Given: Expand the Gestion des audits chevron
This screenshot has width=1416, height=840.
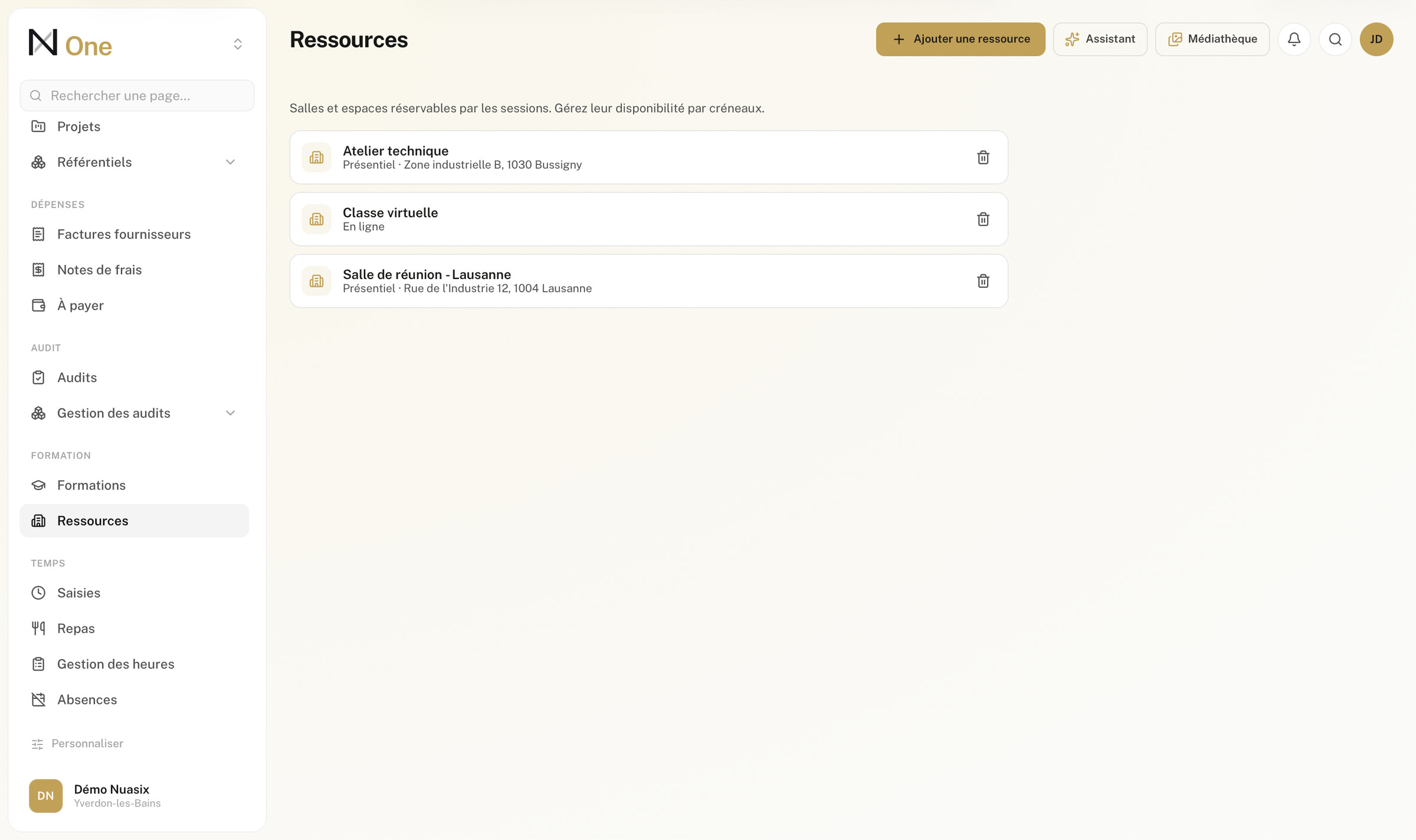Looking at the screenshot, I should pyautogui.click(x=230, y=414).
